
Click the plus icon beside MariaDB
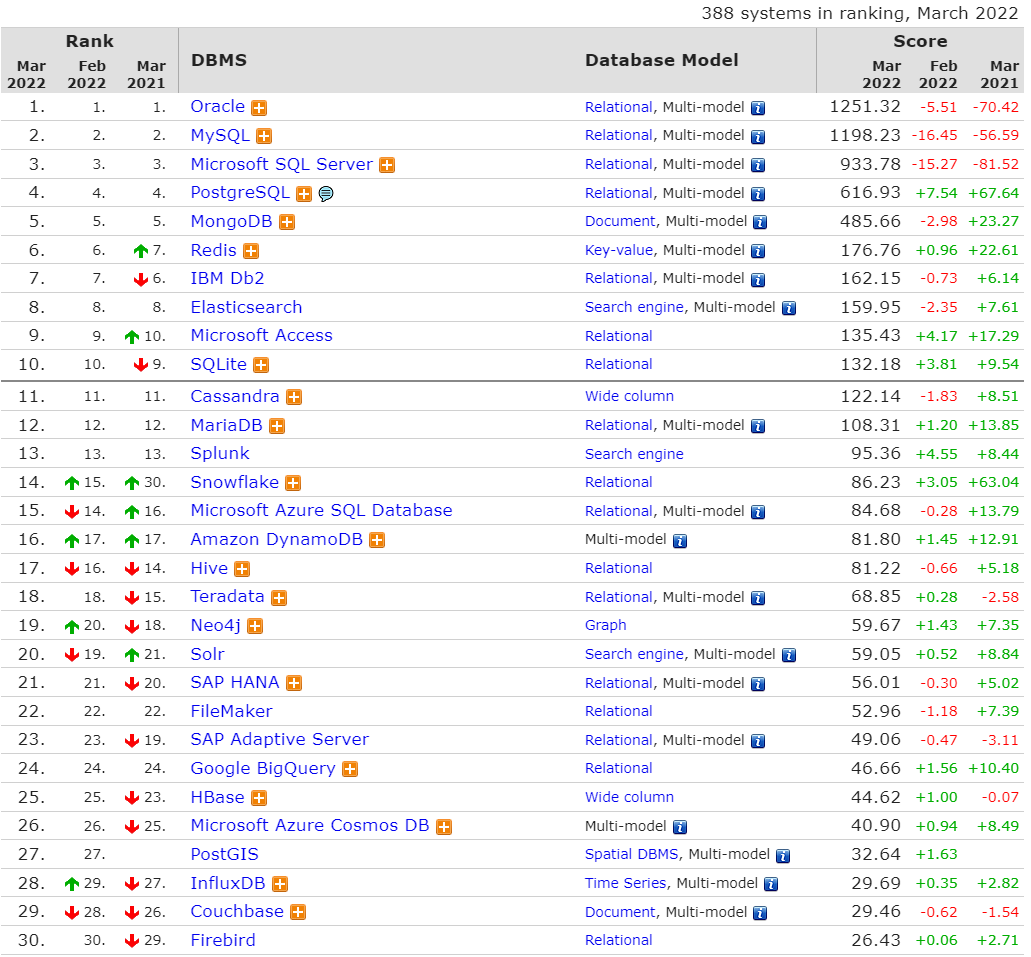point(277,426)
